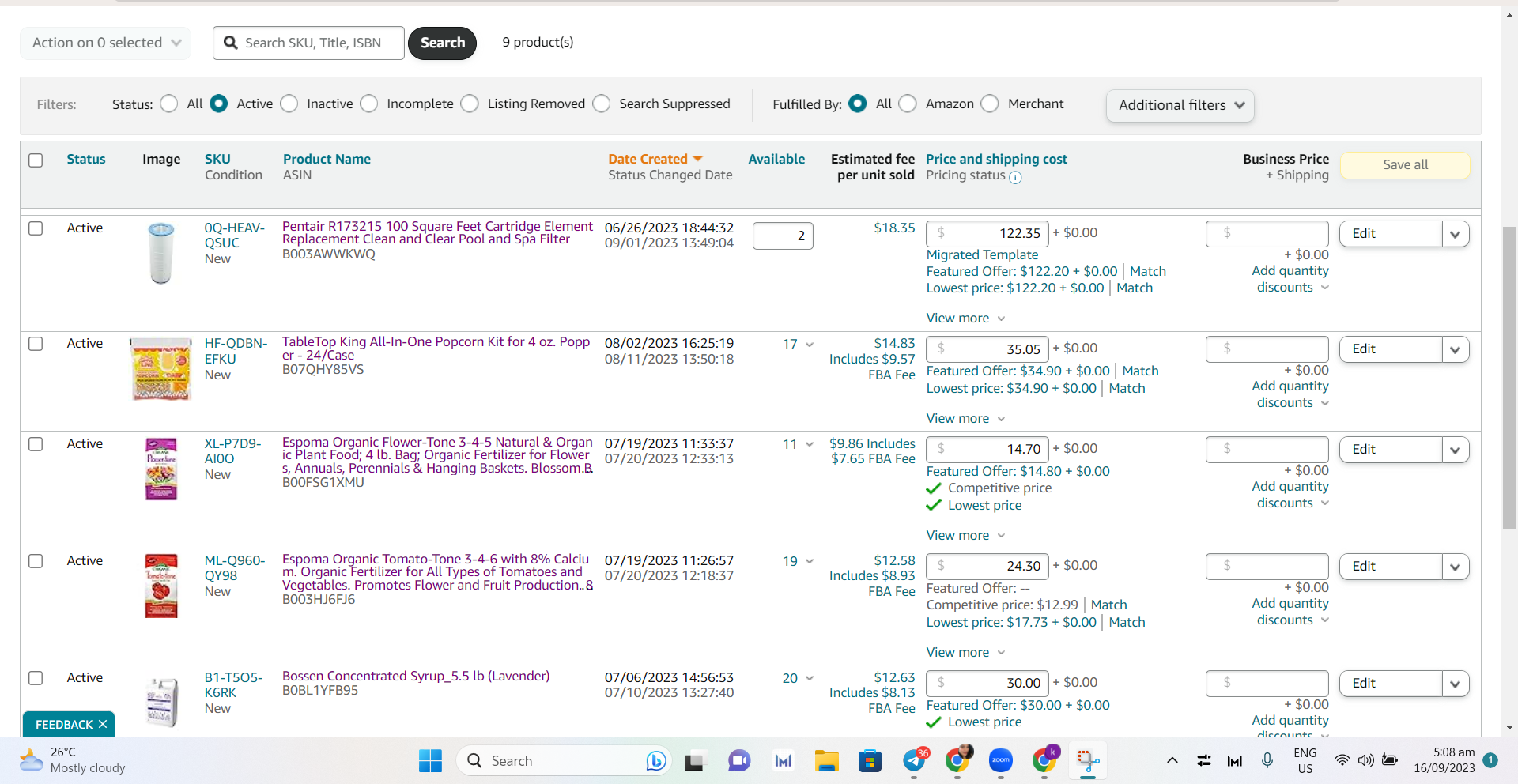Open Telegram icon in the taskbar
This screenshot has height=784, width=1518.
point(916,760)
